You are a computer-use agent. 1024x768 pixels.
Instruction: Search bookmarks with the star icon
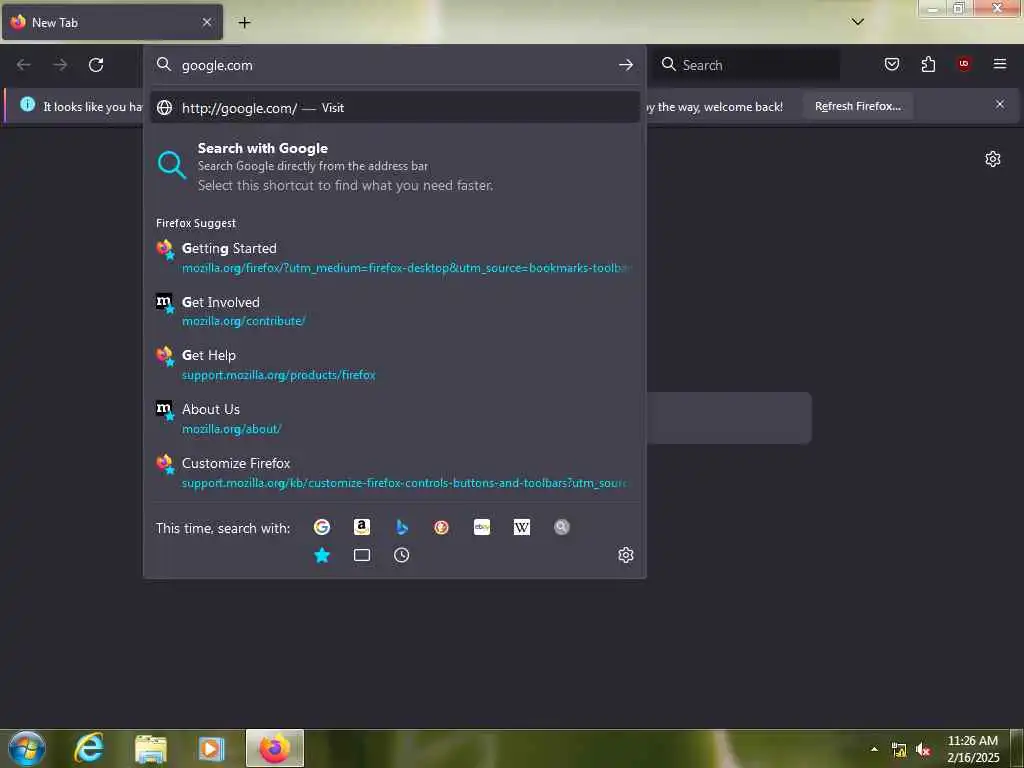pyautogui.click(x=321, y=555)
